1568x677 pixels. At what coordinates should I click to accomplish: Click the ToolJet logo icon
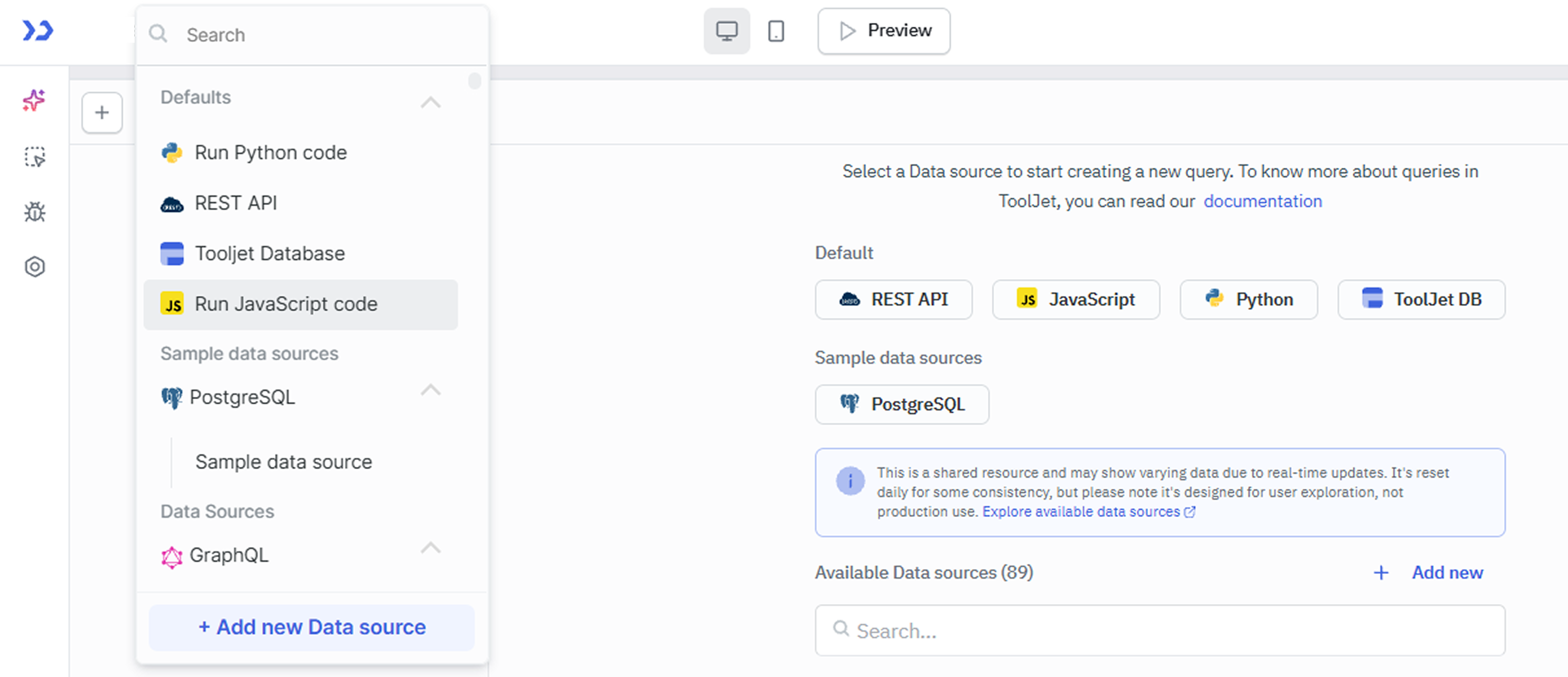38,30
